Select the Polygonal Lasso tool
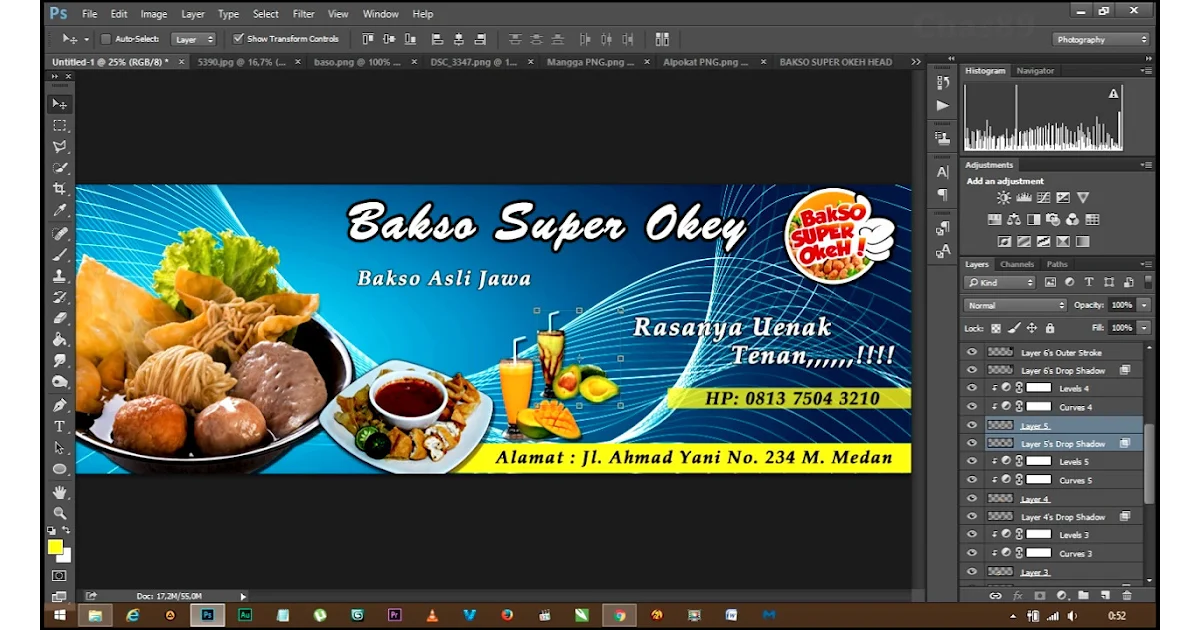Viewport: 1200px width, 630px height. 60,146
